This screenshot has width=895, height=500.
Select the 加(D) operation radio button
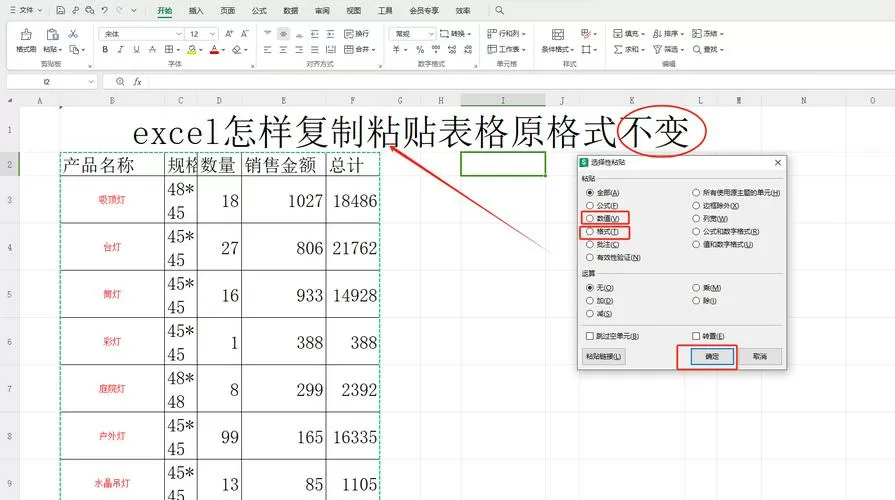590,301
